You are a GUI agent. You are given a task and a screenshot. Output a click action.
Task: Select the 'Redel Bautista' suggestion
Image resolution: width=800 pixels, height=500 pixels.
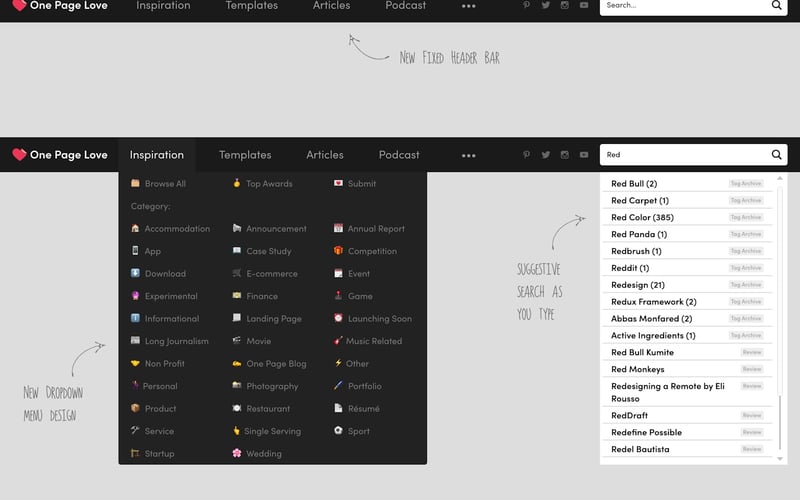(x=687, y=448)
